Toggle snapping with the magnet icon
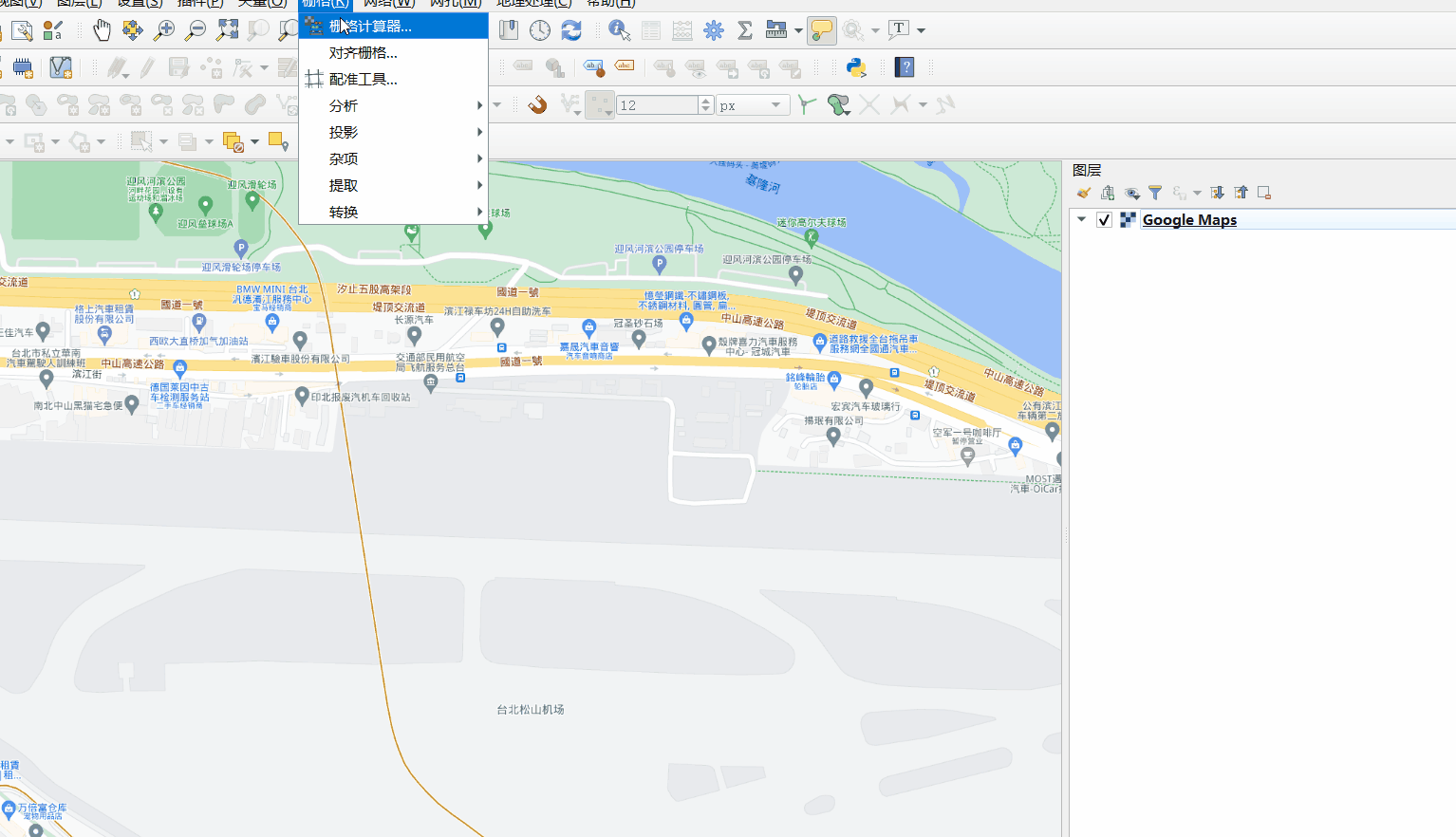This screenshot has width=1456, height=837. point(537,104)
